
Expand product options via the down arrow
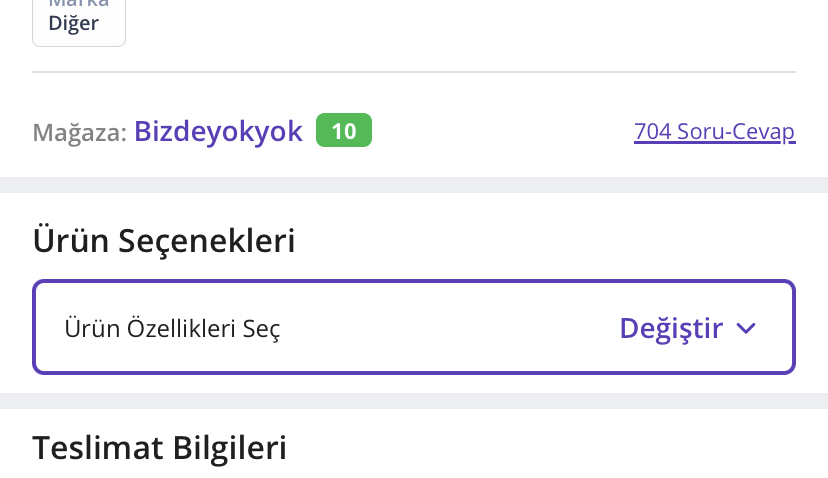pyautogui.click(x=745, y=329)
